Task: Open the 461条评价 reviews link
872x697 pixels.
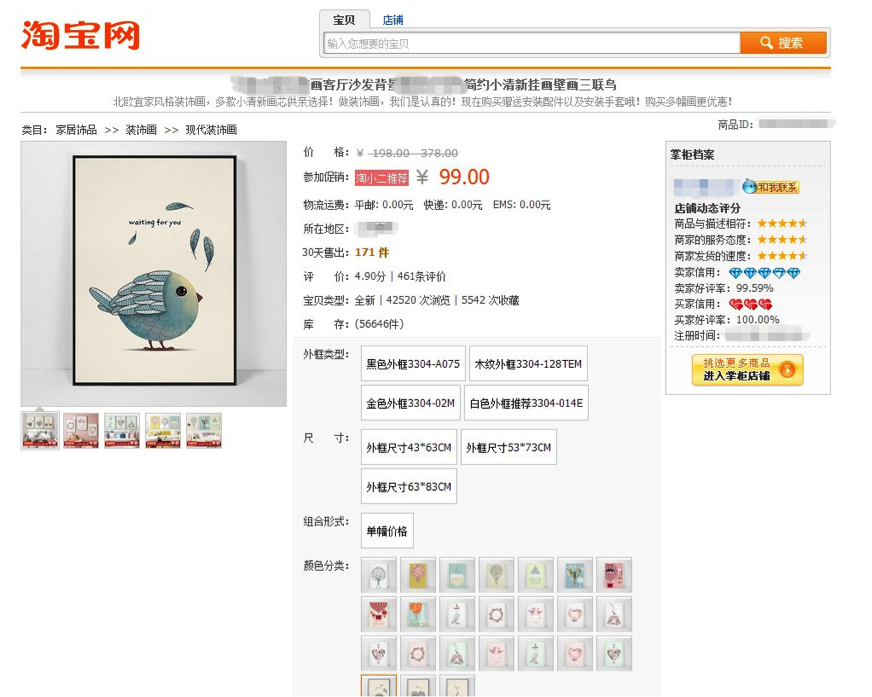Action: click(421, 276)
